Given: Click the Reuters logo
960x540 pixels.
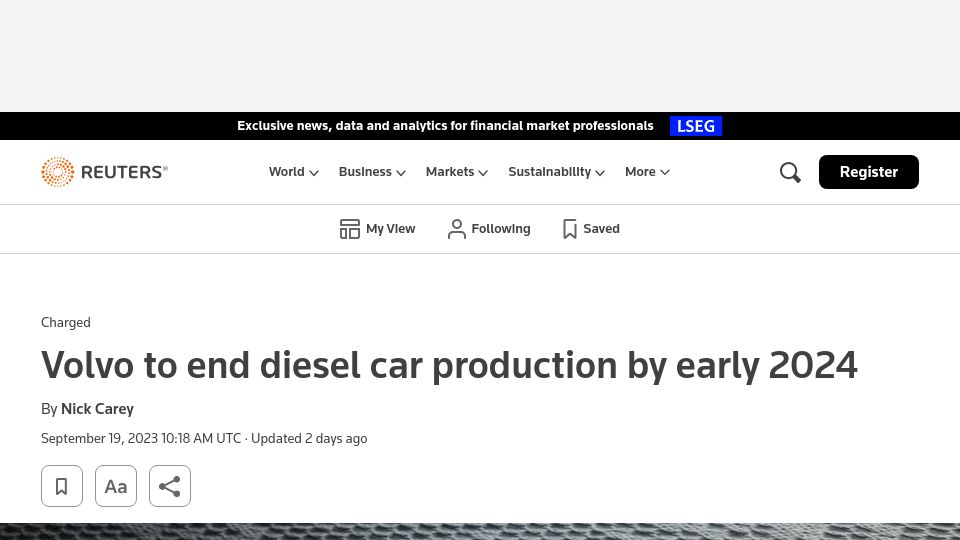Looking at the screenshot, I should [104, 172].
